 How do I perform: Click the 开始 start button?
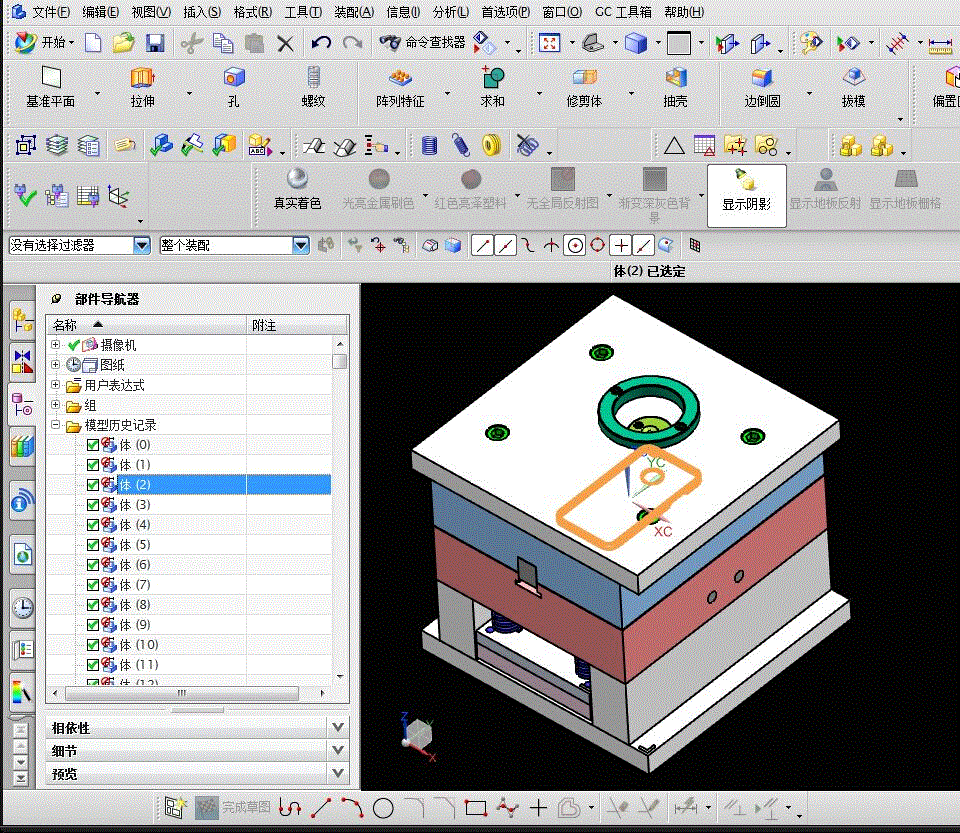pyautogui.click(x=44, y=42)
